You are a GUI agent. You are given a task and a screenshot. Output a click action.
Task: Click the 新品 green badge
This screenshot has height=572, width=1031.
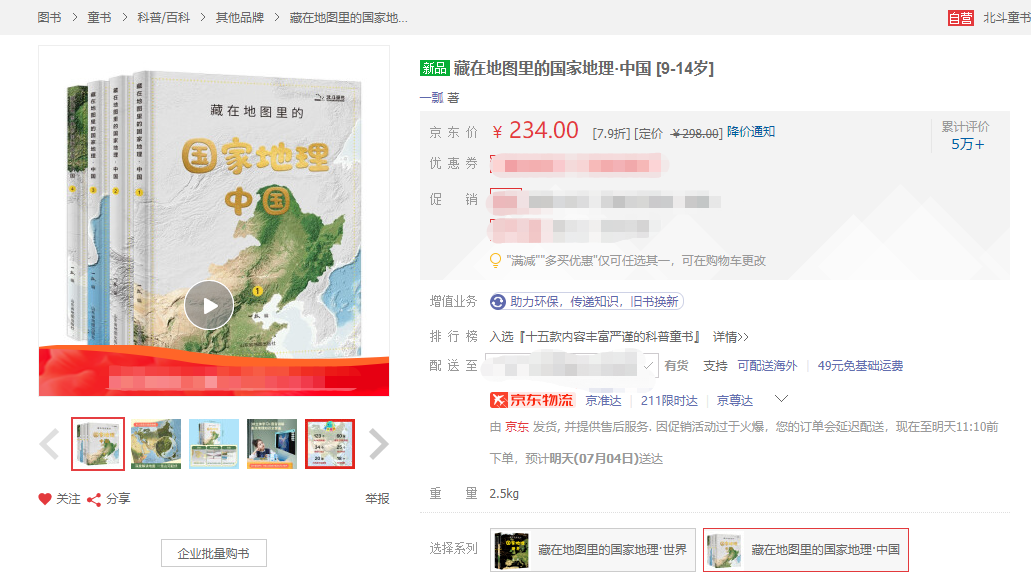tap(434, 68)
